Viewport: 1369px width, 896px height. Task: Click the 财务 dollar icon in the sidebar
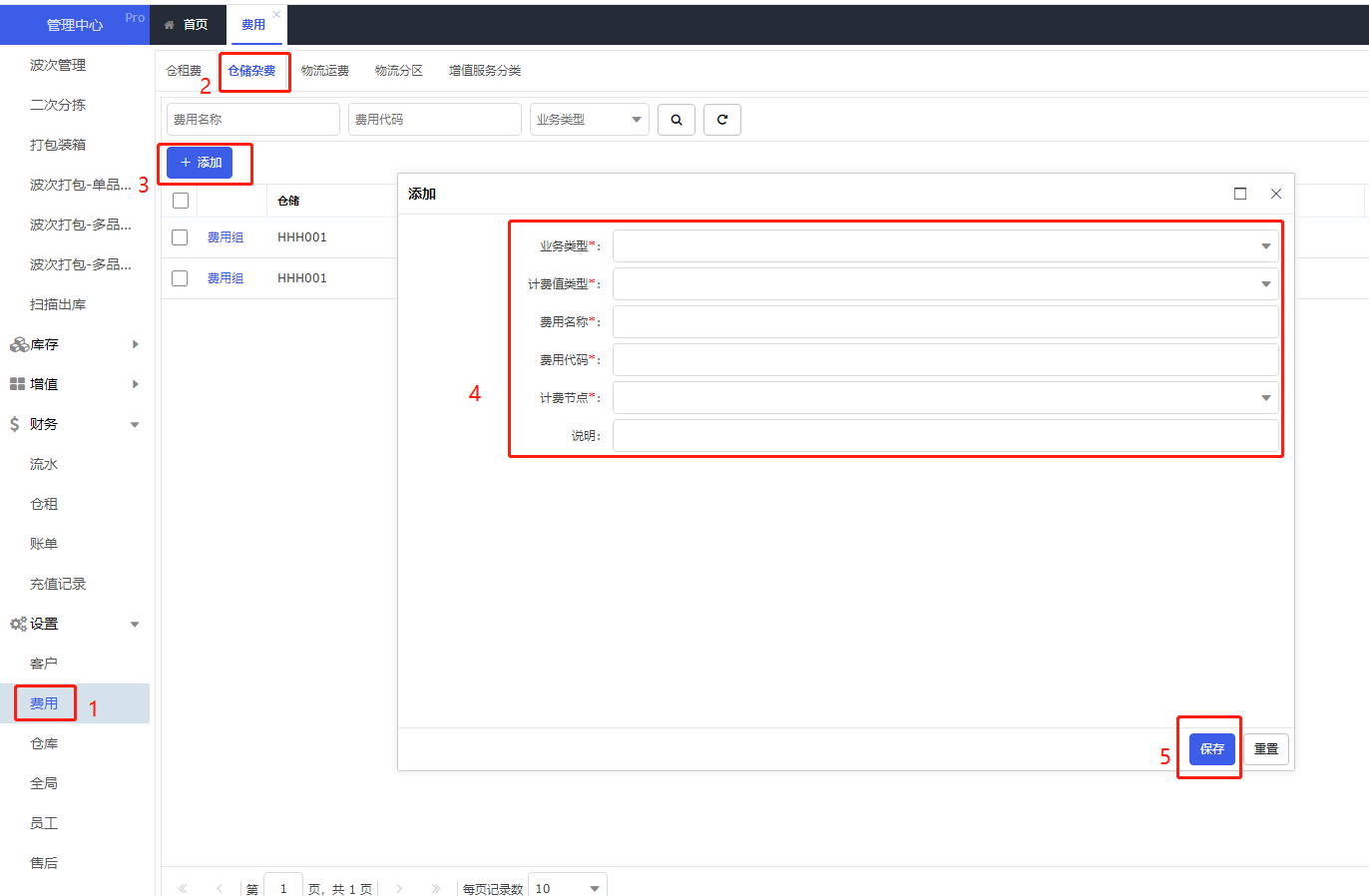tap(14, 424)
